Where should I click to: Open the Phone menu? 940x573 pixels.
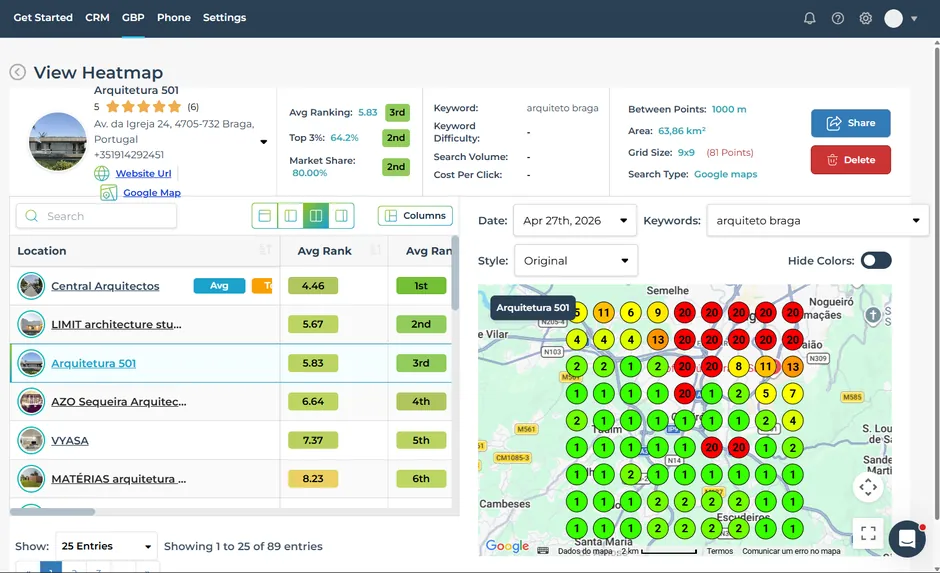(174, 17)
